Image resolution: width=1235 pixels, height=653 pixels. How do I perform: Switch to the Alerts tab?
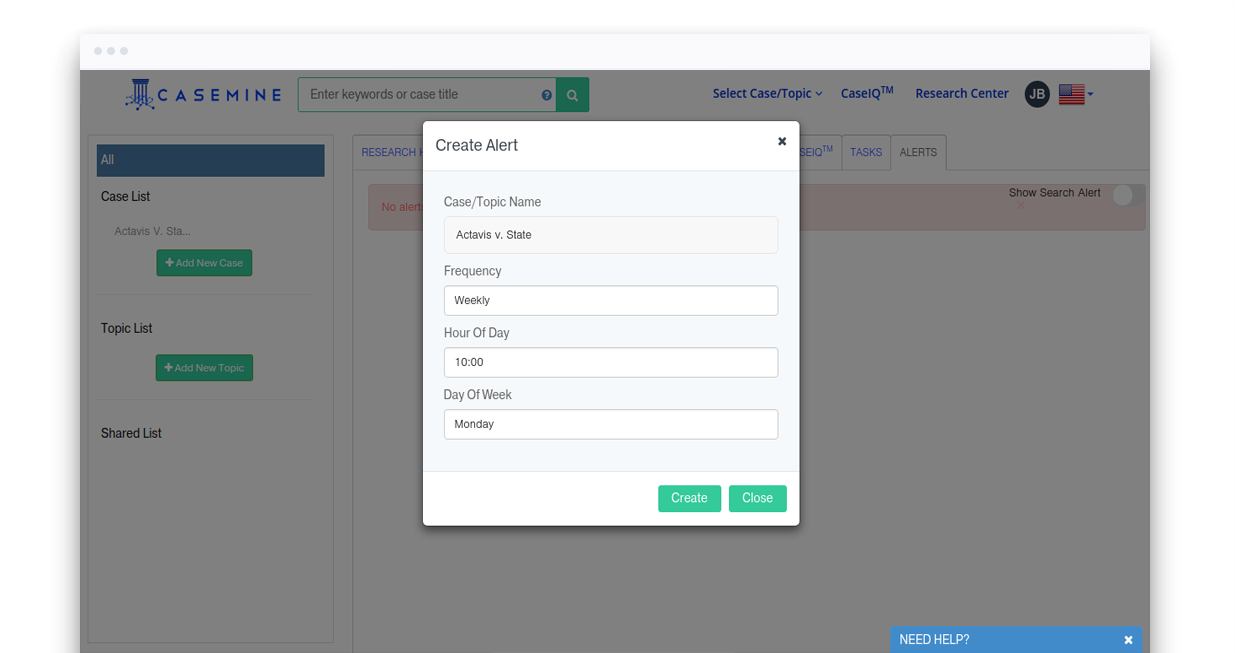point(918,153)
